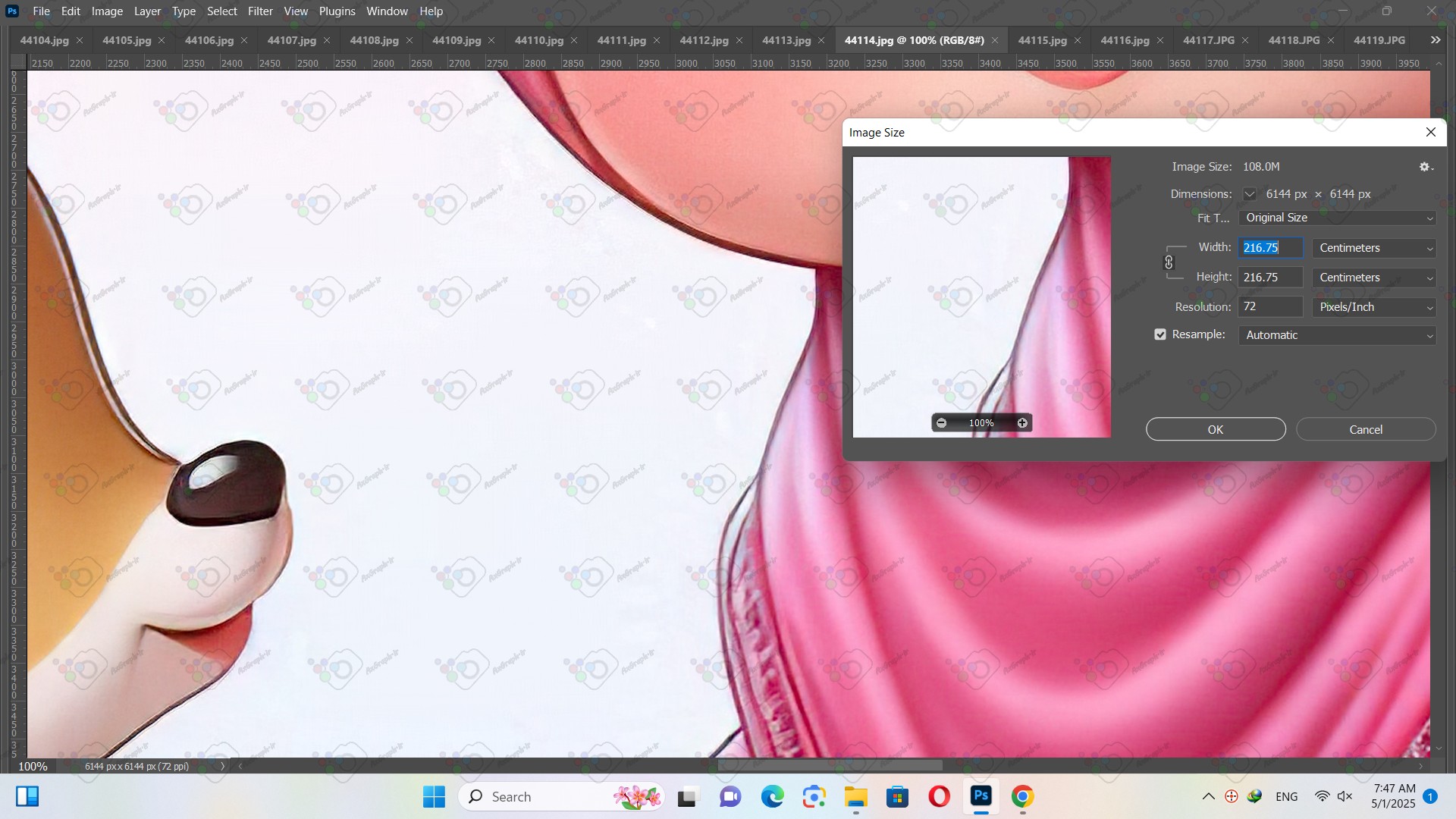The height and width of the screenshot is (819, 1456).
Task: Close the 44116.jpg tab
Action: point(1160,40)
